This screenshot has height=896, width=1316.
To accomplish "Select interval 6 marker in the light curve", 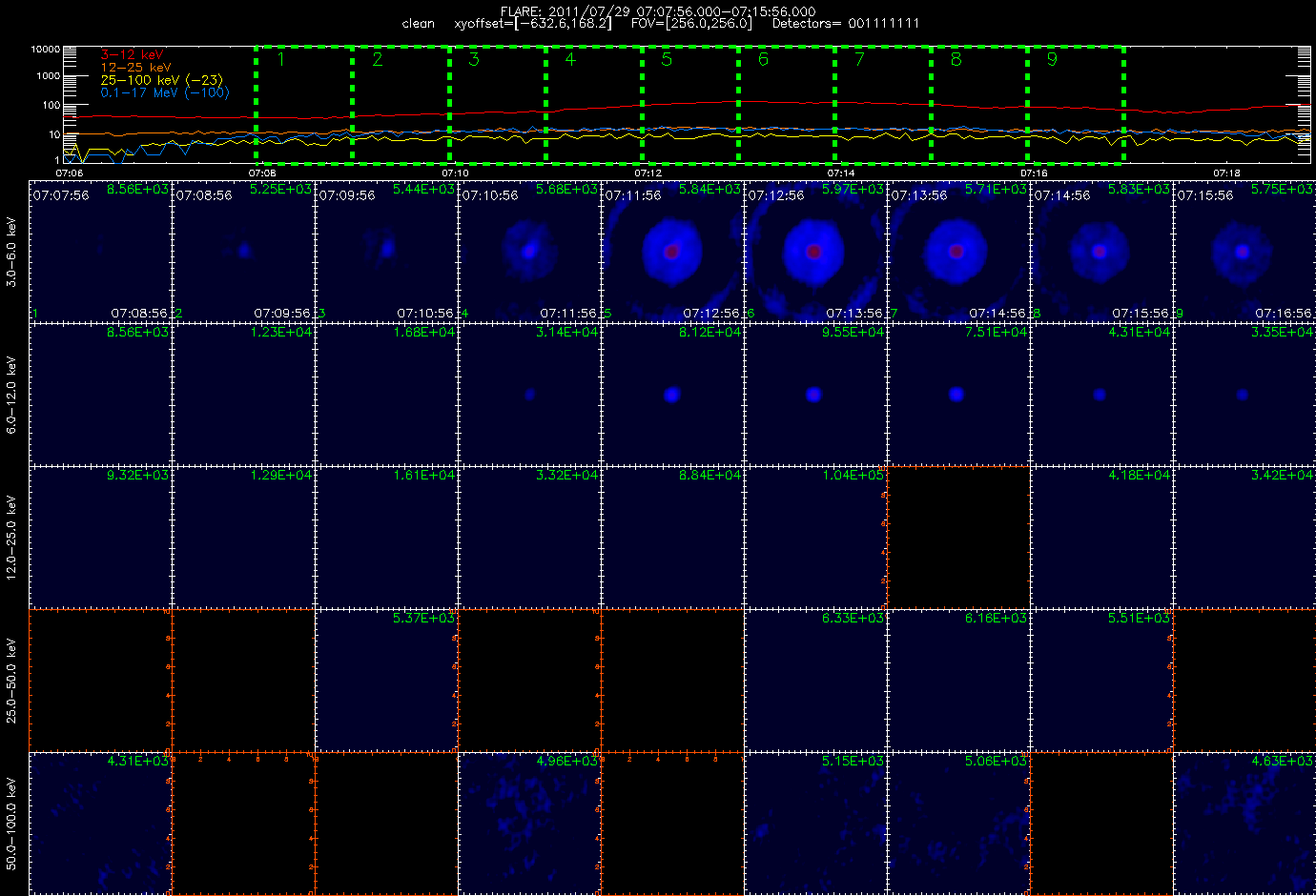I will click(763, 59).
